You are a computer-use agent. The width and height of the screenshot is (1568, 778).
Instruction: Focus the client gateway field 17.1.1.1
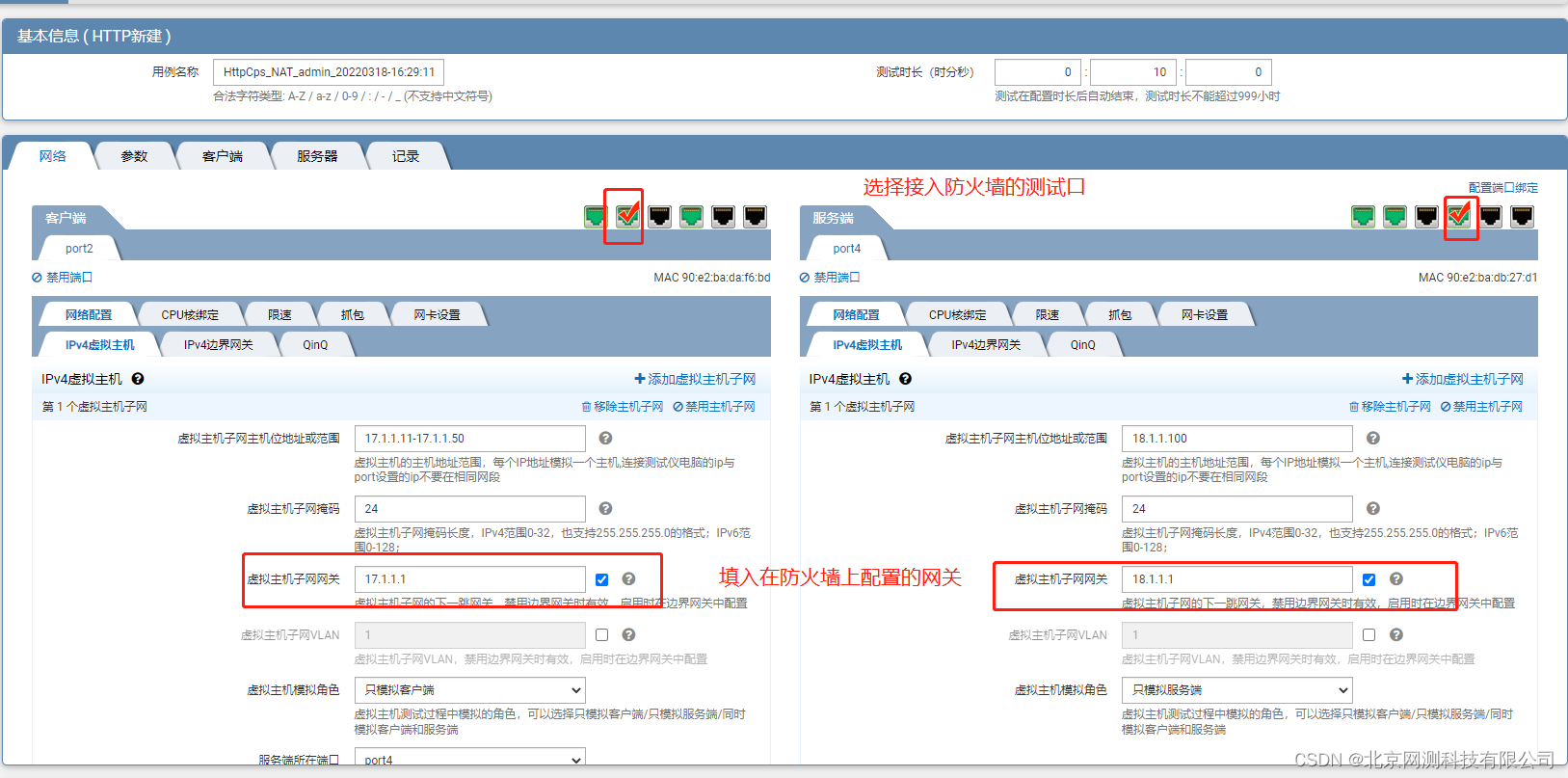tap(470, 579)
